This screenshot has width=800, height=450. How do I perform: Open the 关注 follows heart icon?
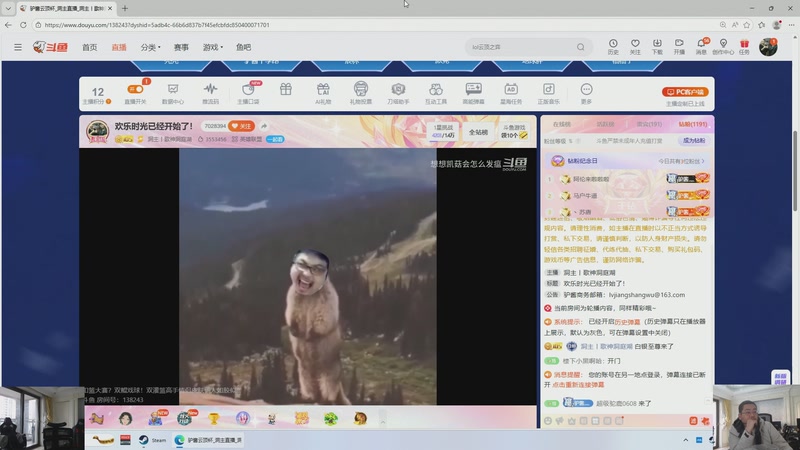point(635,46)
